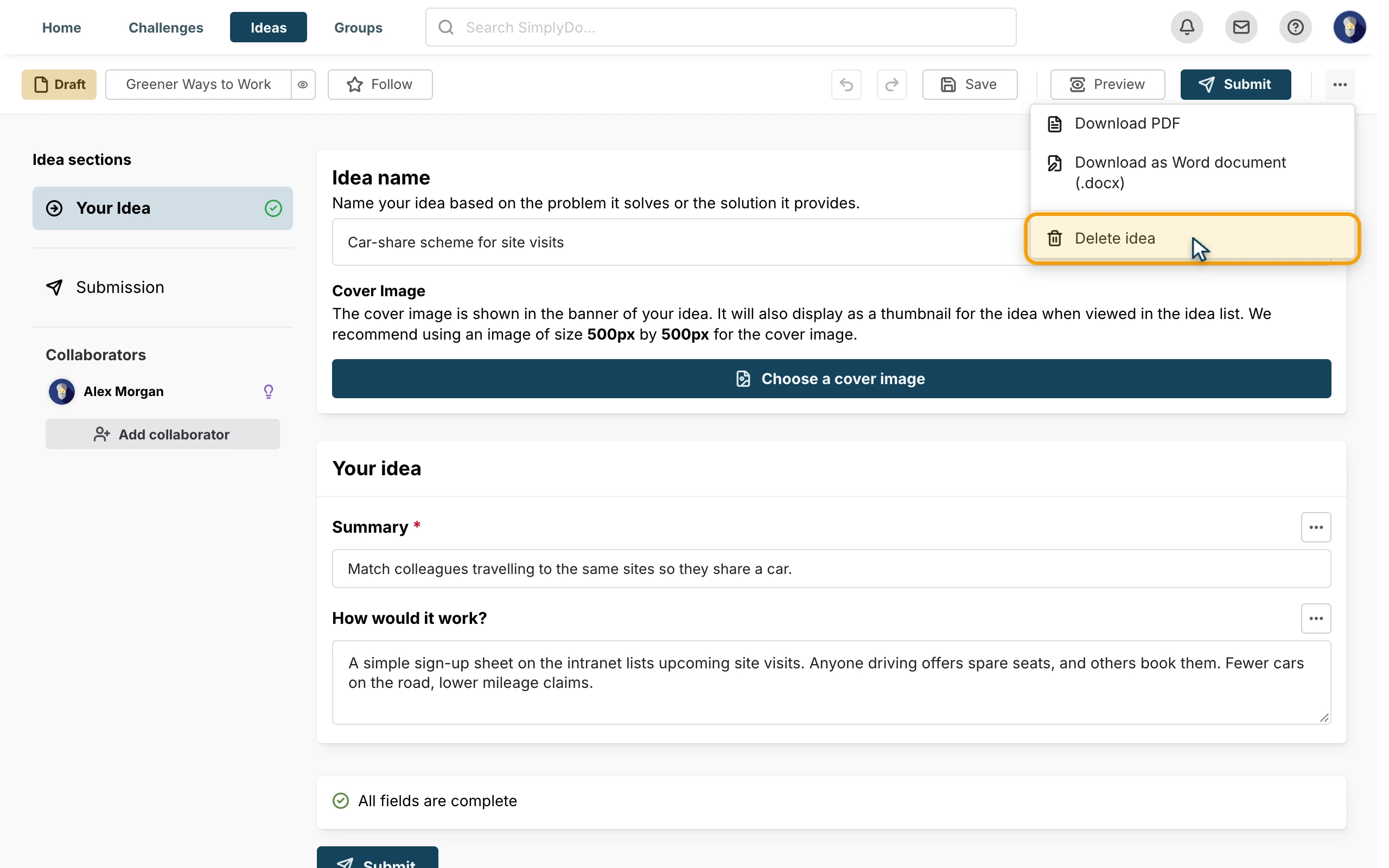Click Choose a cover image button
1389x868 pixels.
pos(831,379)
